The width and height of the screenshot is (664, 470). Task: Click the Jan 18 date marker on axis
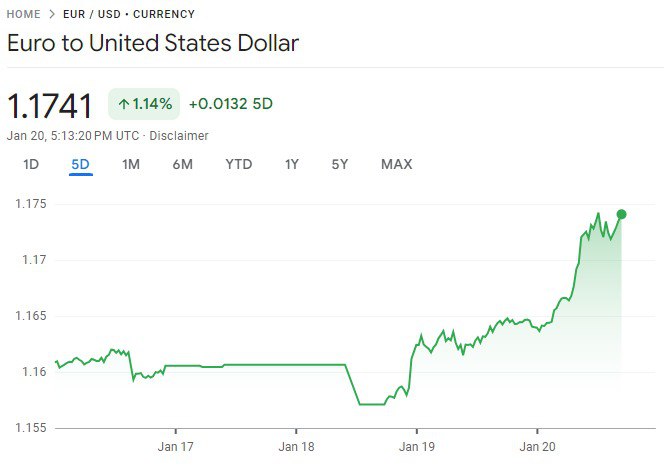pos(296,446)
